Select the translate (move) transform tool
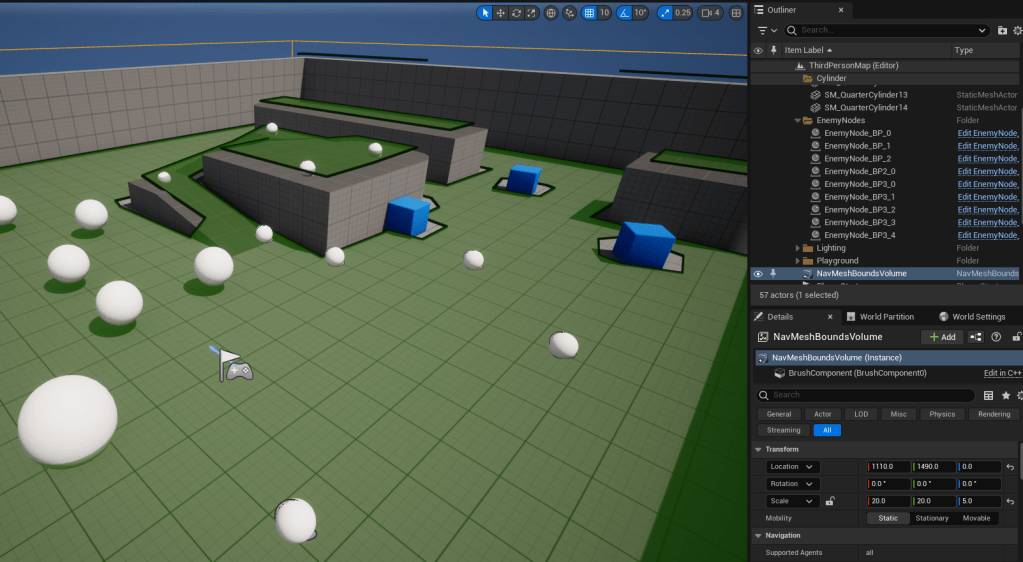 point(500,13)
